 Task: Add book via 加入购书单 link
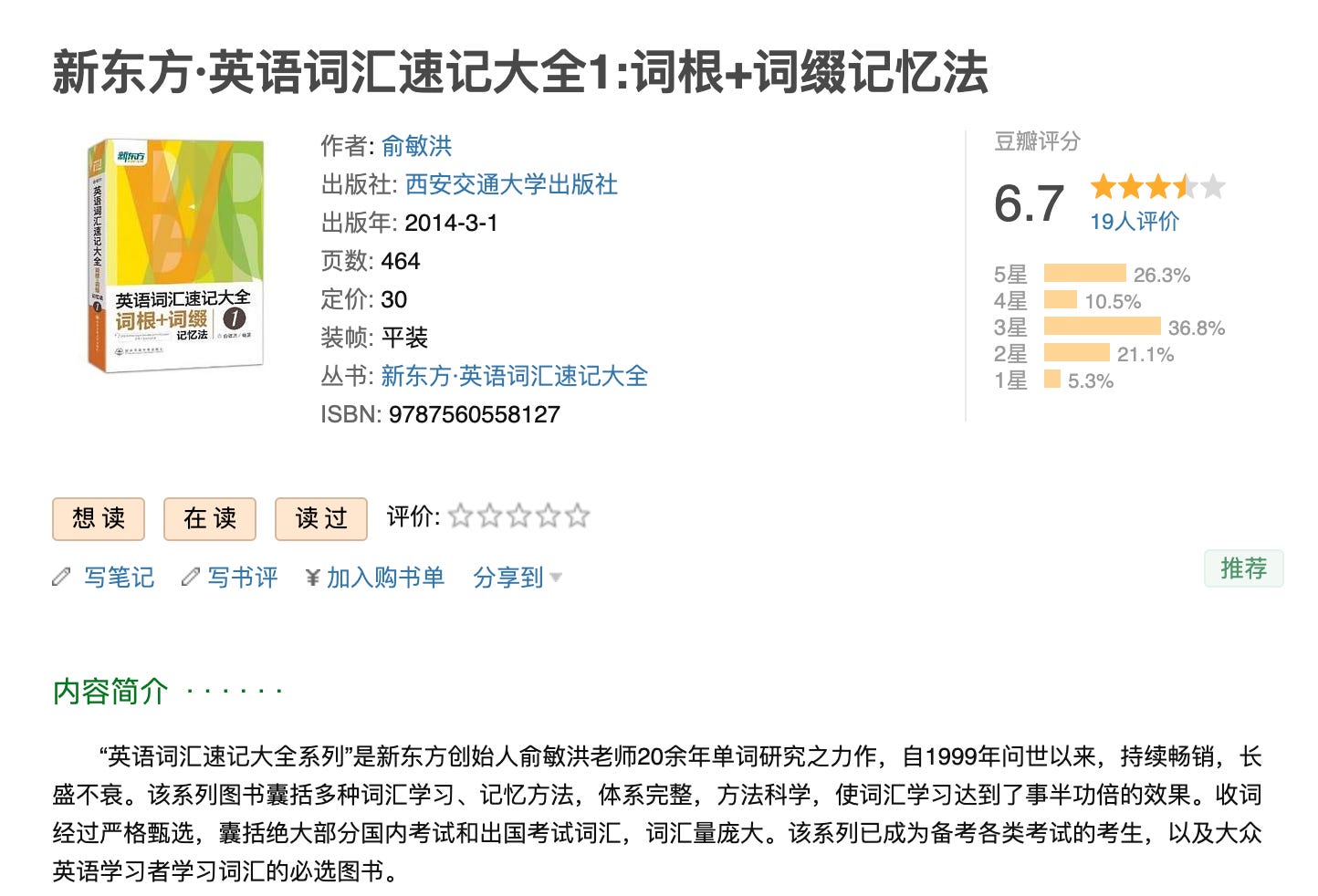coord(385,577)
